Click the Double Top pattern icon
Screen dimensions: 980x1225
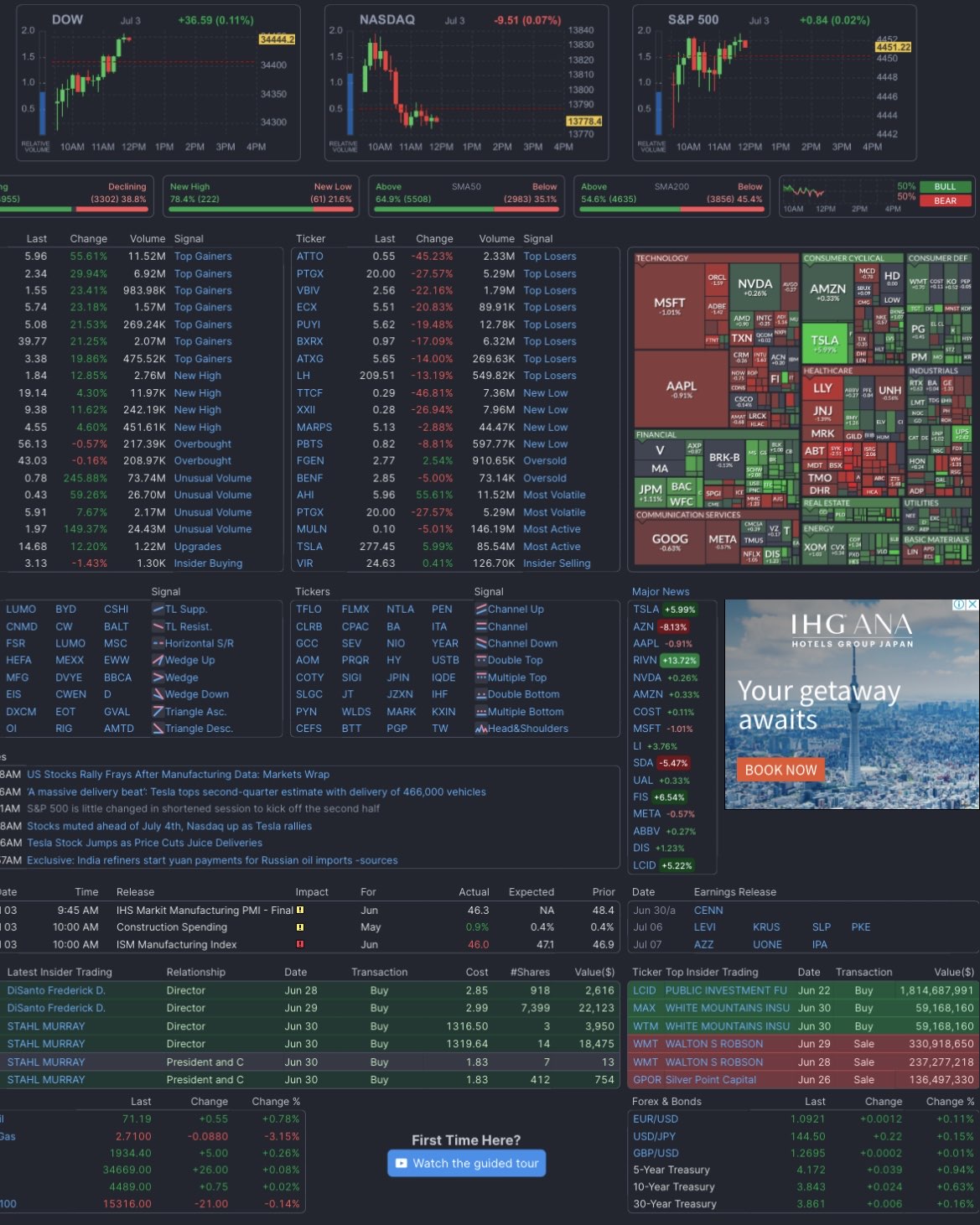[481, 660]
